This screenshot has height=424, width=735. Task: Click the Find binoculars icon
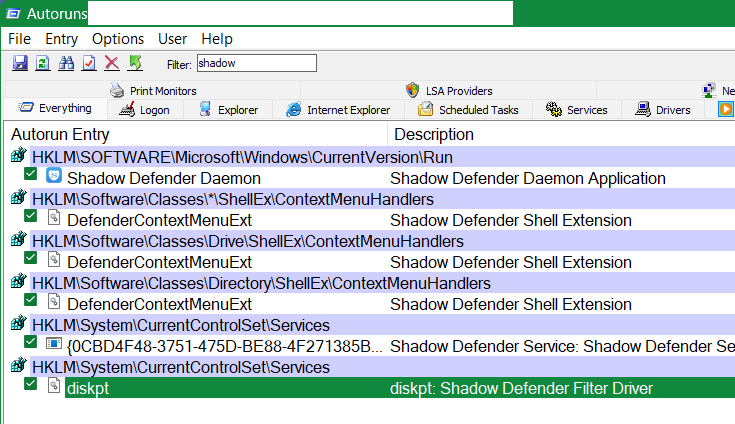tap(66, 63)
